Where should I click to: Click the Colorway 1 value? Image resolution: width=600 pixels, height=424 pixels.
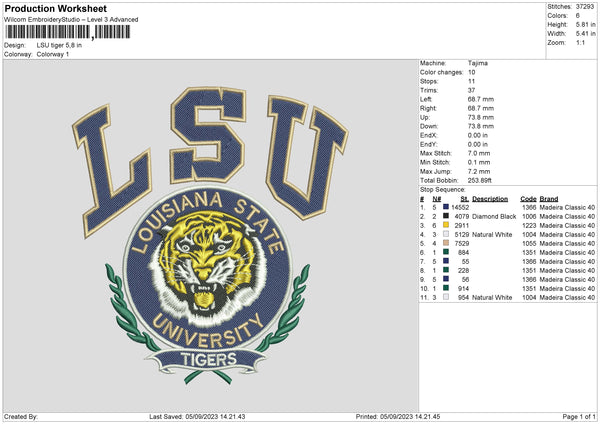click(x=53, y=54)
